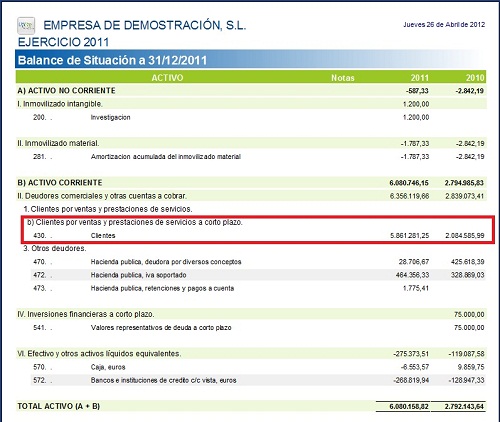Click 'Hacienda publica, retenciones y pagos a cuenta'

[162, 288]
